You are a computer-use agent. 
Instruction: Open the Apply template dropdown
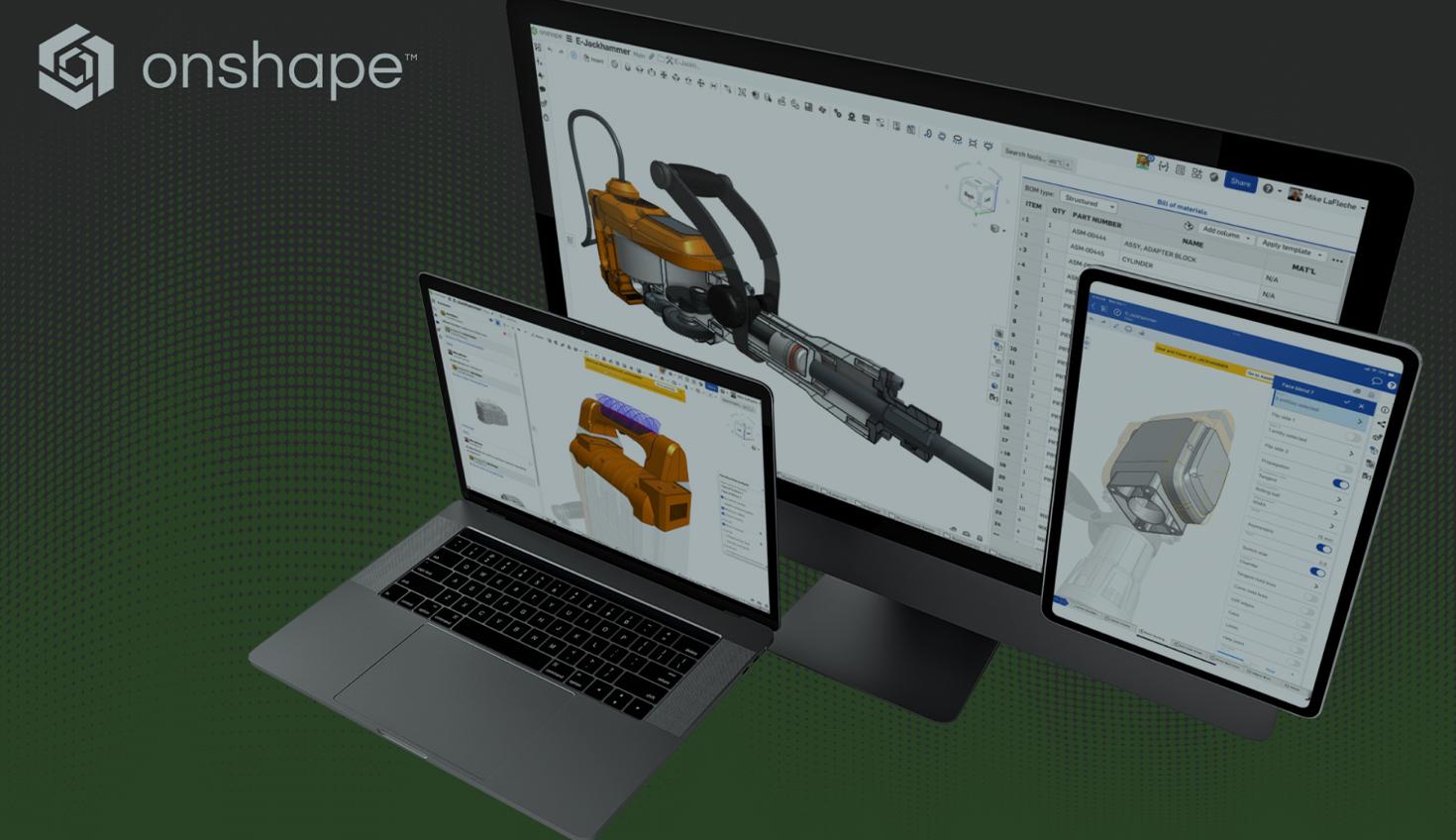click(x=1289, y=249)
